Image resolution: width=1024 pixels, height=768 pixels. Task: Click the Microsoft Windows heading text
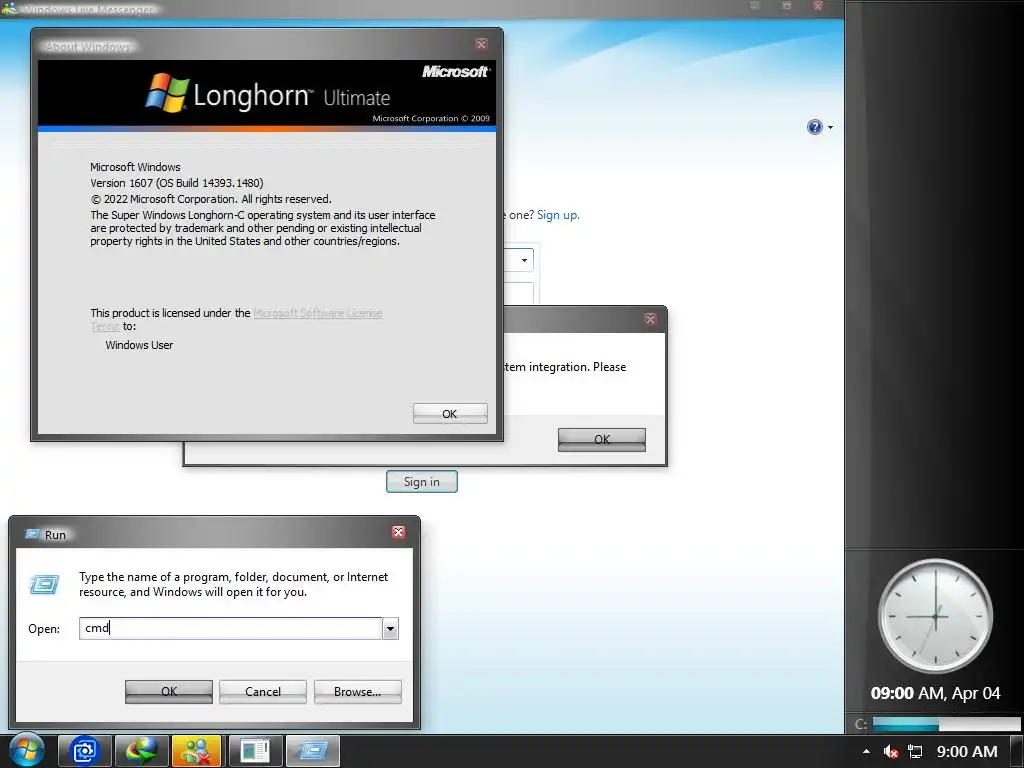coord(135,167)
